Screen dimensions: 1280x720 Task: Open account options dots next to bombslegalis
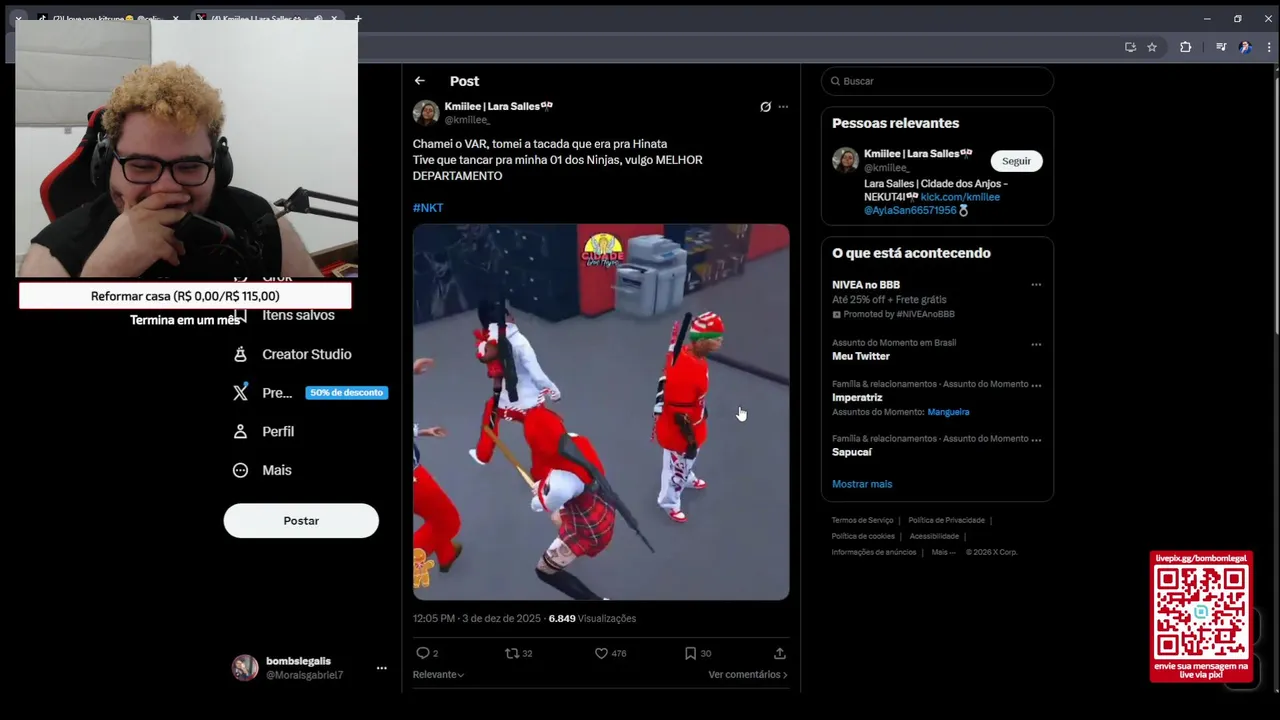[381, 668]
